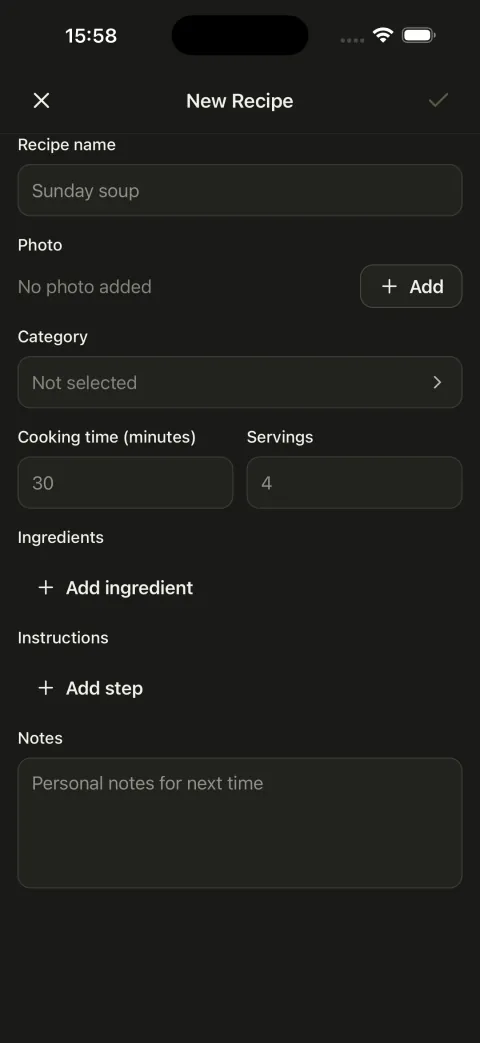This screenshot has width=480, height=1043.
Task: Select the Servings input field
Action: pos(354,482)
